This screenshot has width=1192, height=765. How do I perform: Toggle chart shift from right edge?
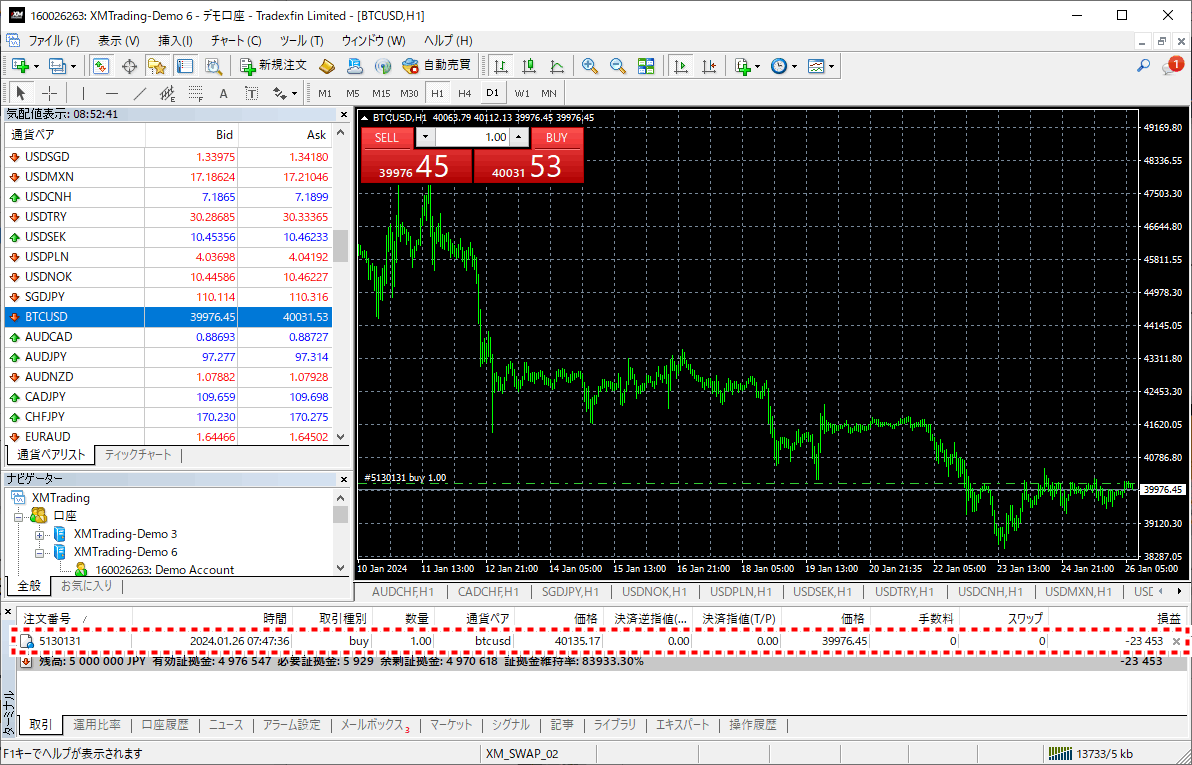pyautogui.click(x=709, y=66)
